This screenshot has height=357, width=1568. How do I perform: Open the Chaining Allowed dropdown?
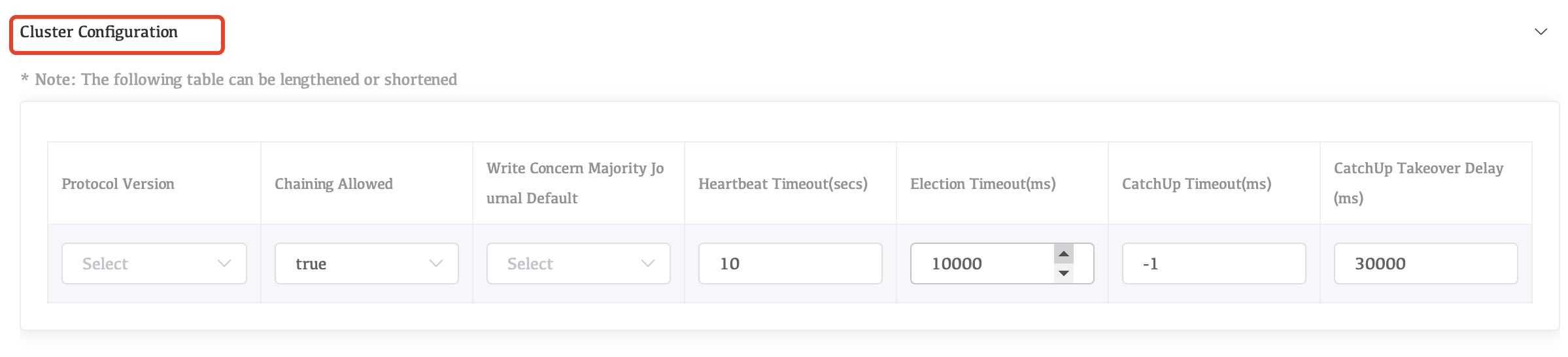(x=366, y=263)
